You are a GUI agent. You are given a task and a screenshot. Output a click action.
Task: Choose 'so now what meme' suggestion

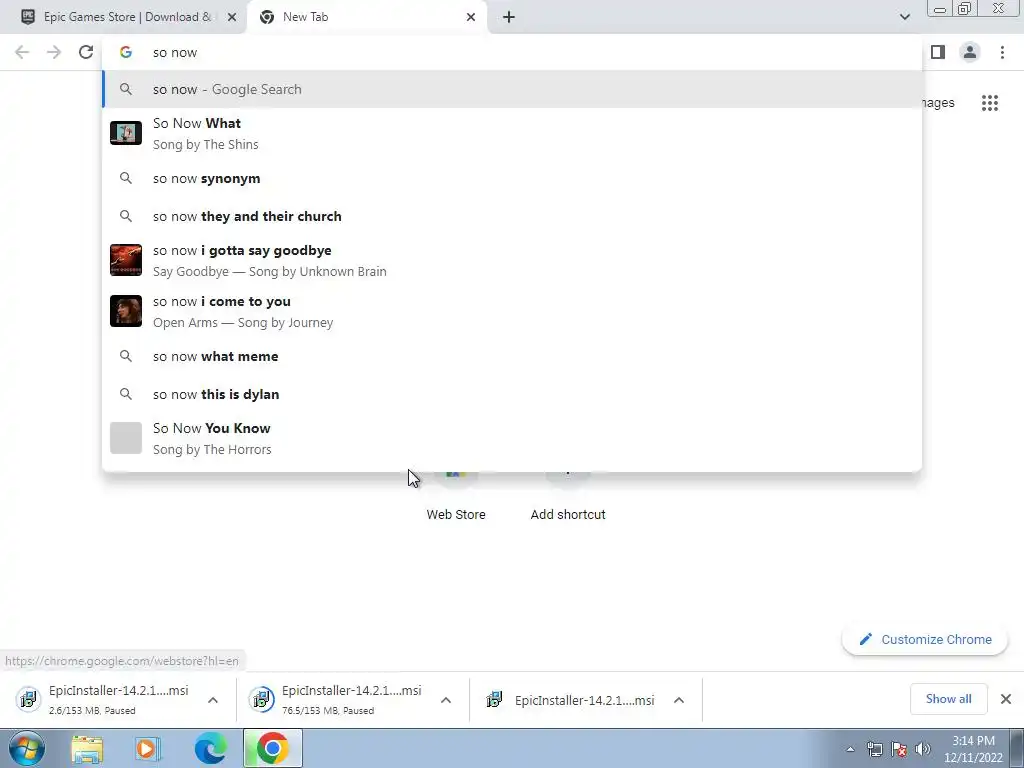tap(512, 357)
